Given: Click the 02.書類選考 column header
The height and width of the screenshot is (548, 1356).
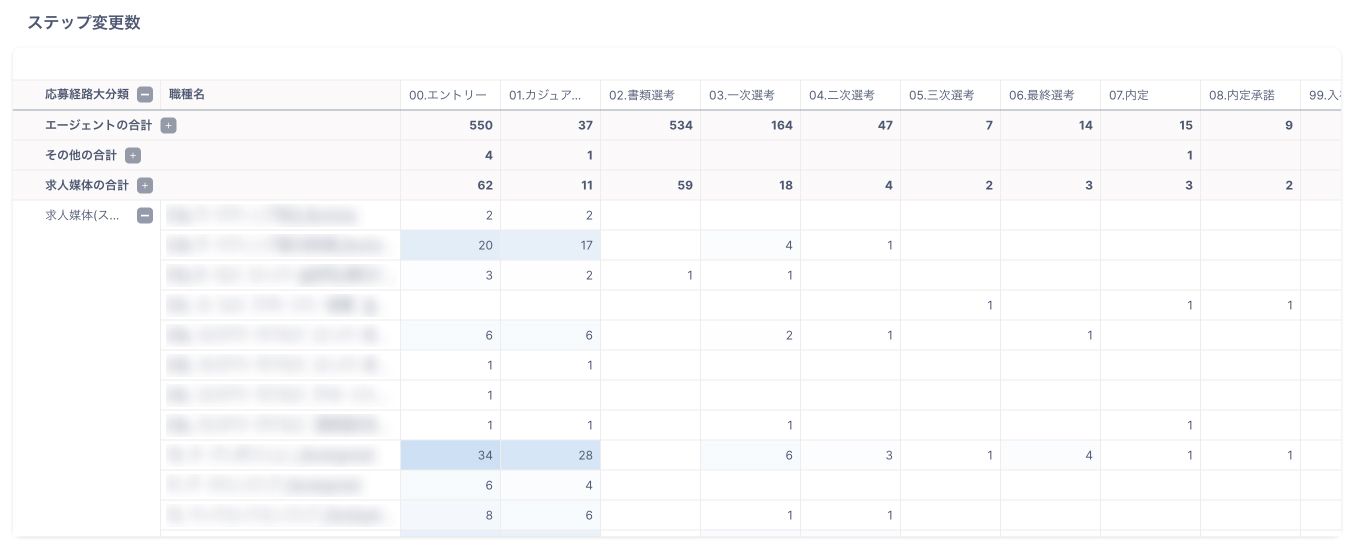Looking at the screenshot, I should pos(642,95).
